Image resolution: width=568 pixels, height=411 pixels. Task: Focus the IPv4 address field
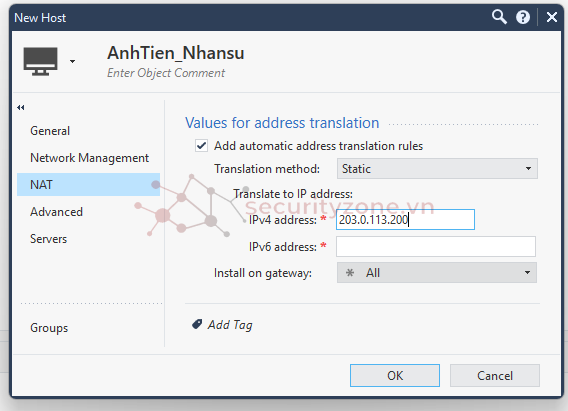405,219
